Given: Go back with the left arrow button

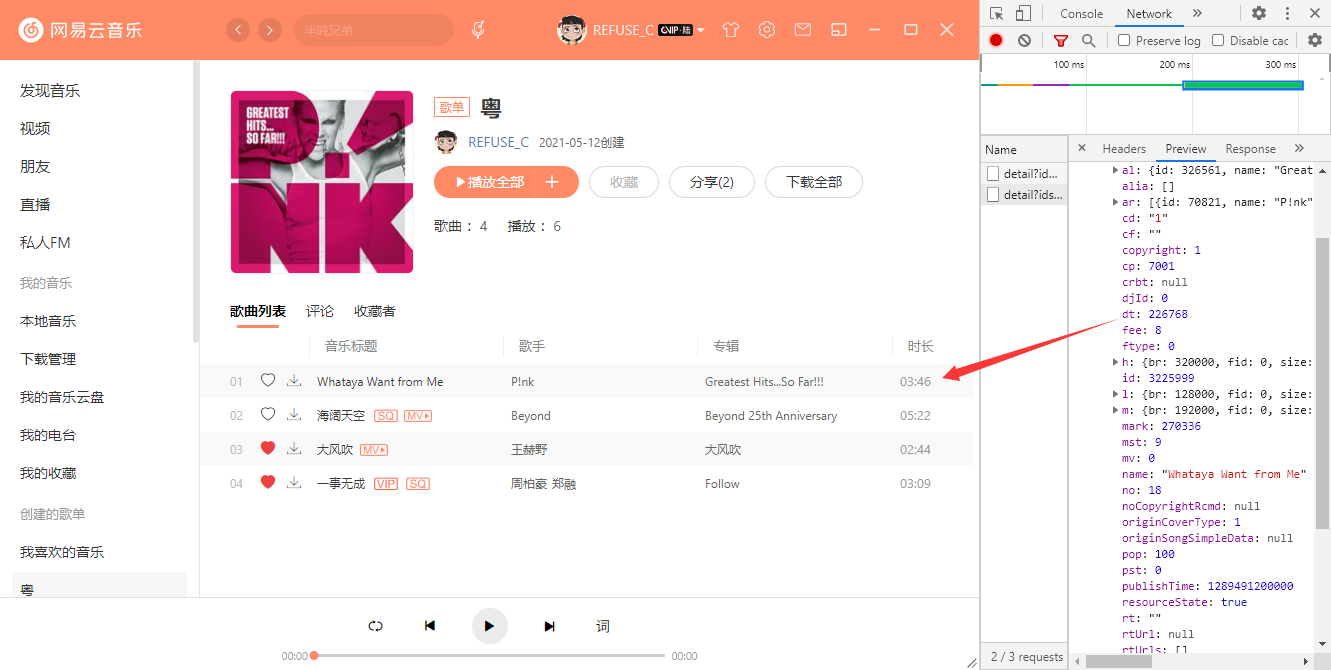Looking at the screenshot, I should pos(238,30).
